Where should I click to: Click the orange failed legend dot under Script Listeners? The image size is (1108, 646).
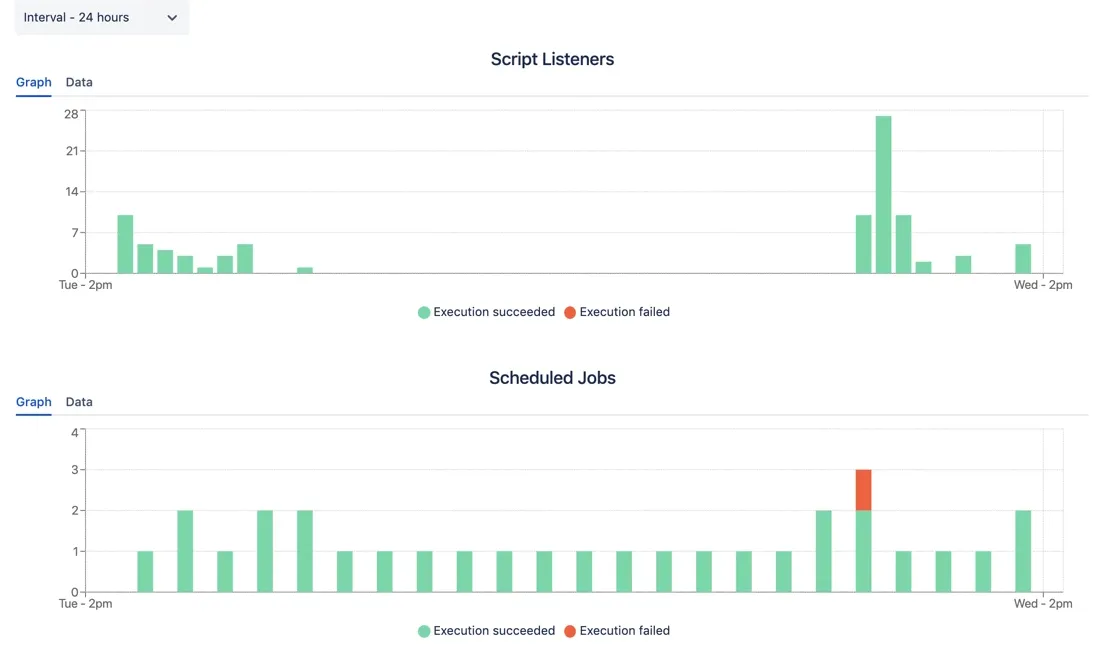pyautogui.click(x=569, y=312)
